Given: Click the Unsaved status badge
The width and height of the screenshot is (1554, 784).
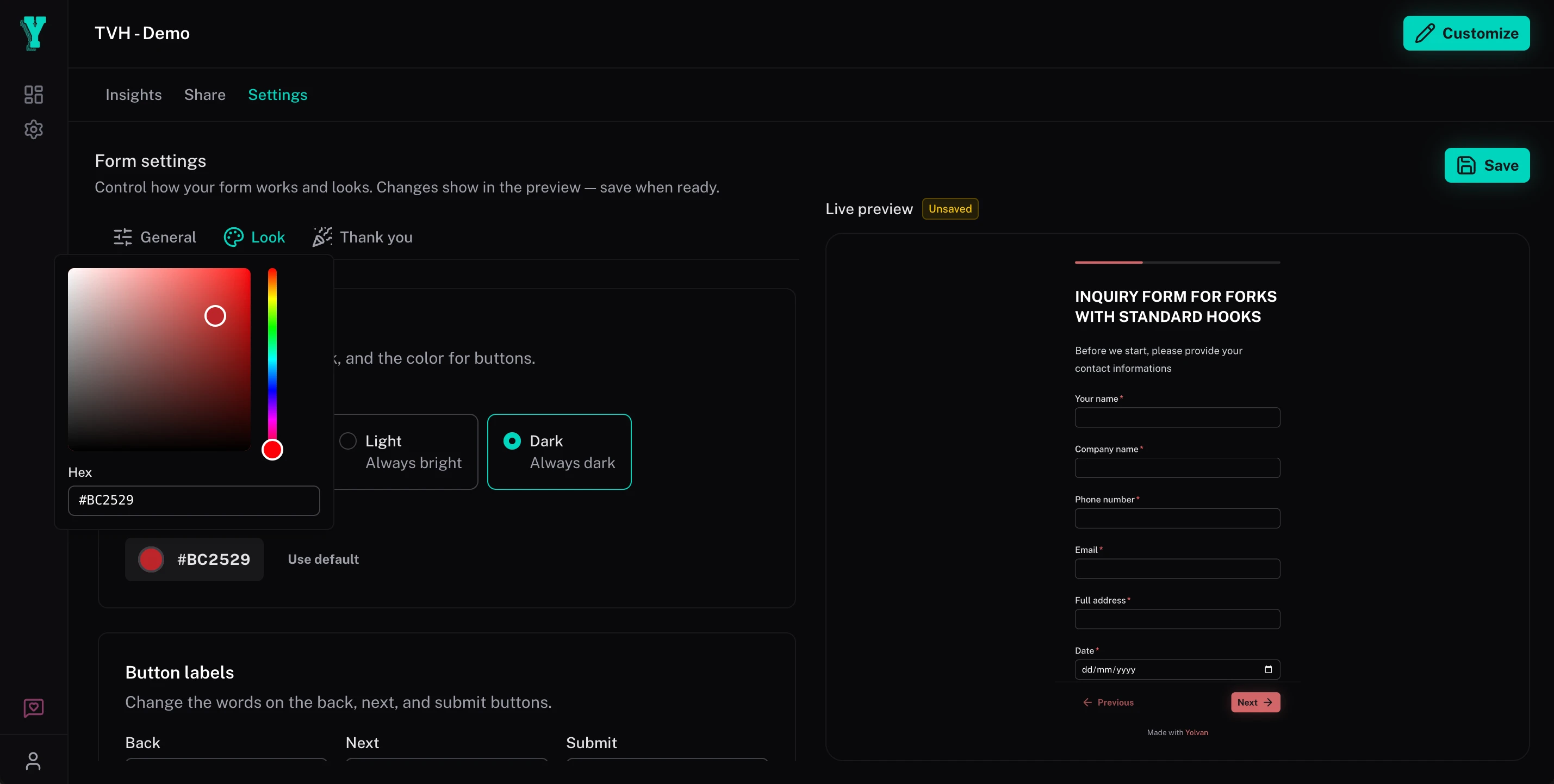Looking at the screenshot, I should [950, 209].
